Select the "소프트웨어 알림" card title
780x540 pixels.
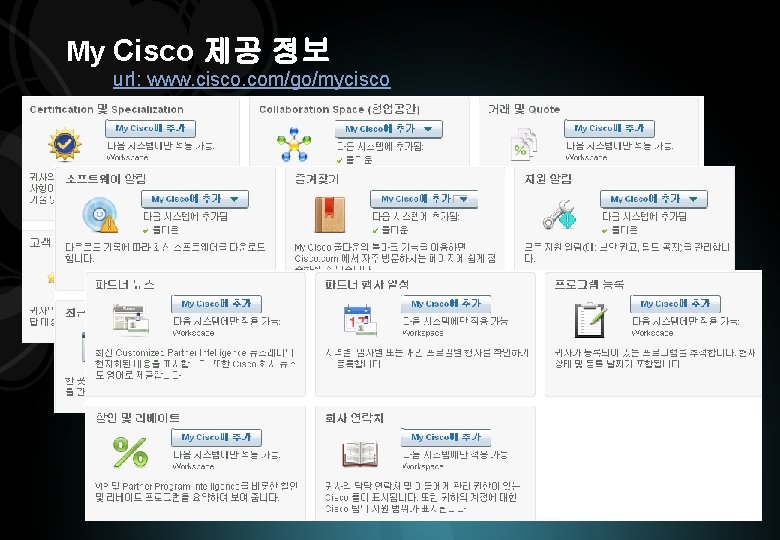point(105,179)
